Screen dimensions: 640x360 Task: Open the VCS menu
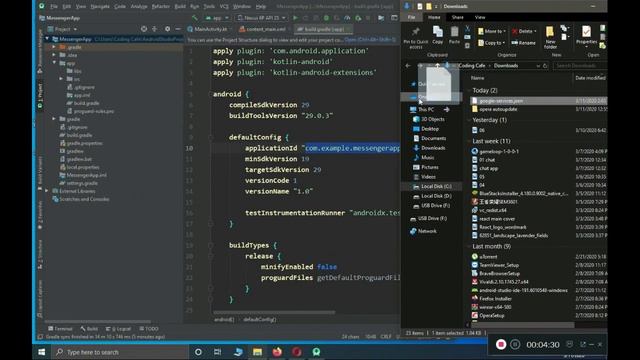click(224, 7)
